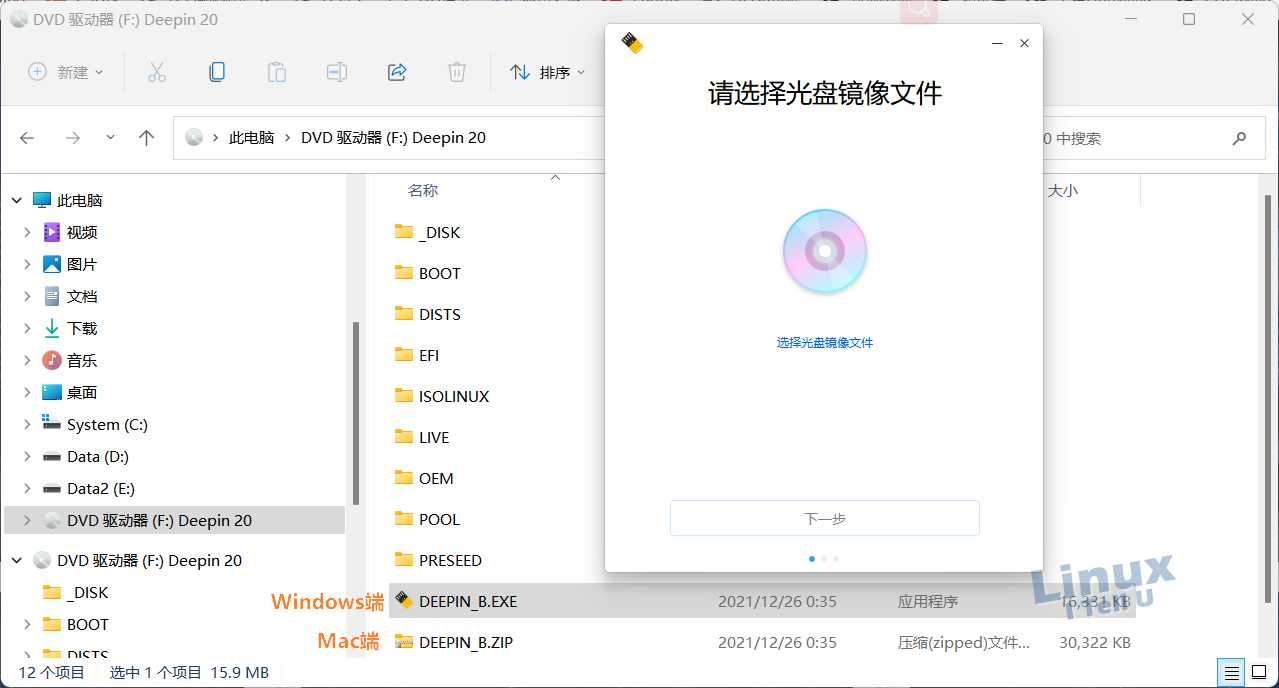Click the 名称 column header

pyautogui.click(x=423, y=190)
